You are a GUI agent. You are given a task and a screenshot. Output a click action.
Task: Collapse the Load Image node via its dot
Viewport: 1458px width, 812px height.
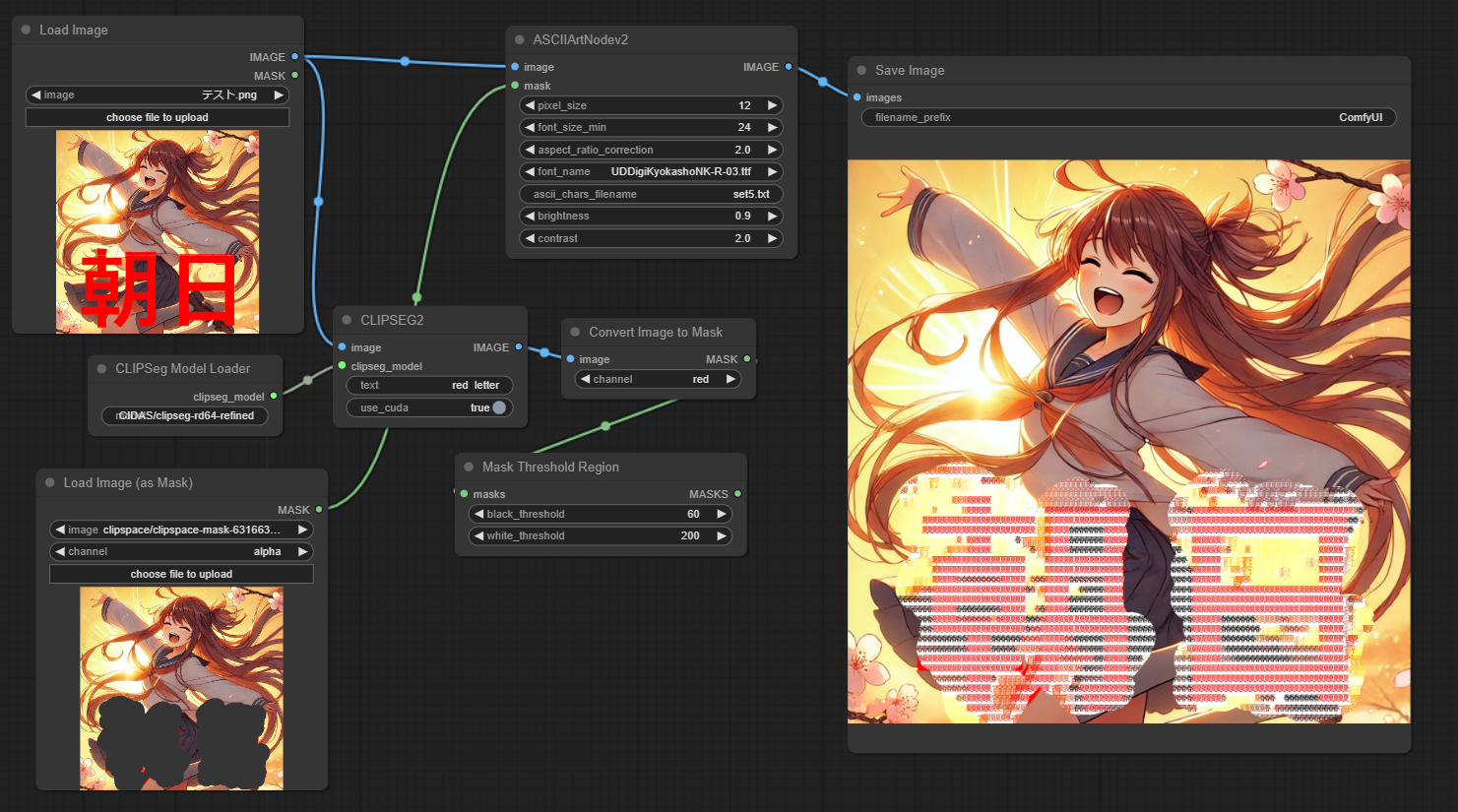[27, 31]
